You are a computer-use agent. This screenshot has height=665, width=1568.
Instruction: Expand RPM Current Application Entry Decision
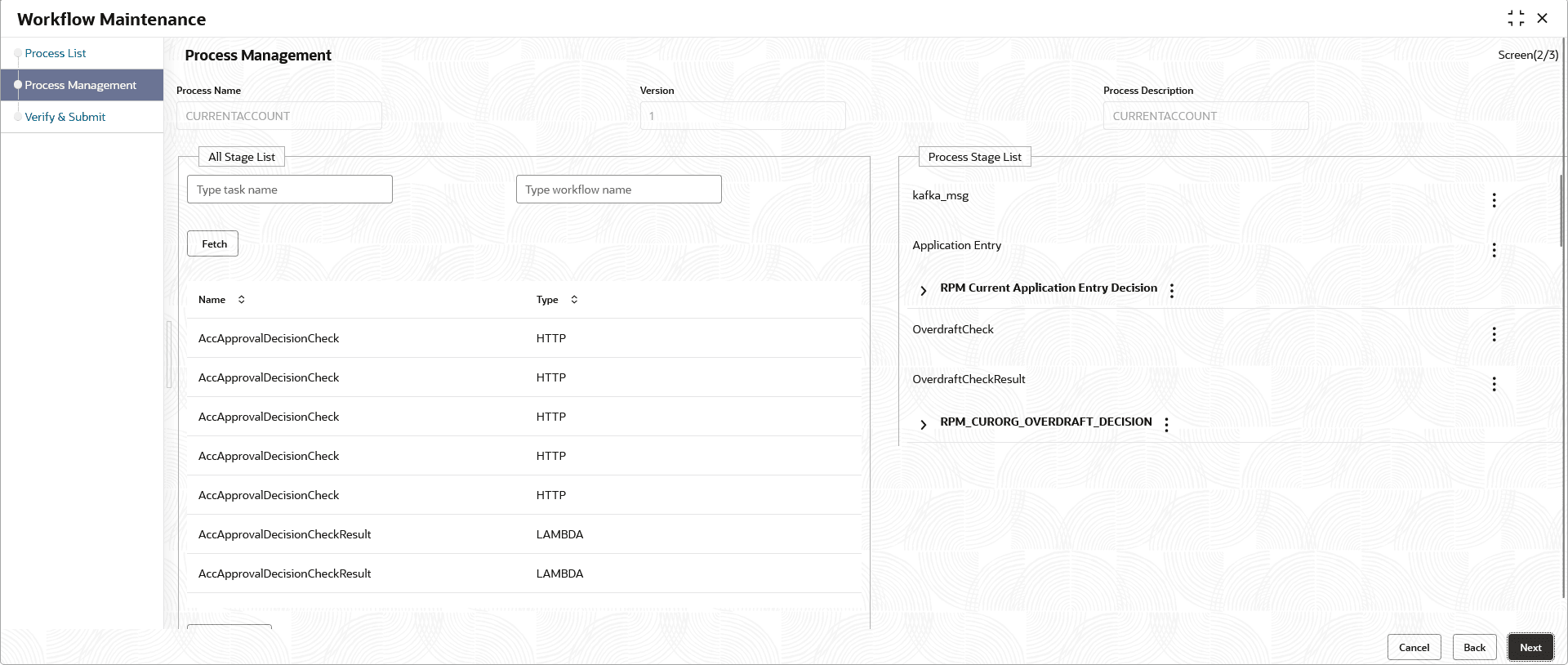(923, 290)
